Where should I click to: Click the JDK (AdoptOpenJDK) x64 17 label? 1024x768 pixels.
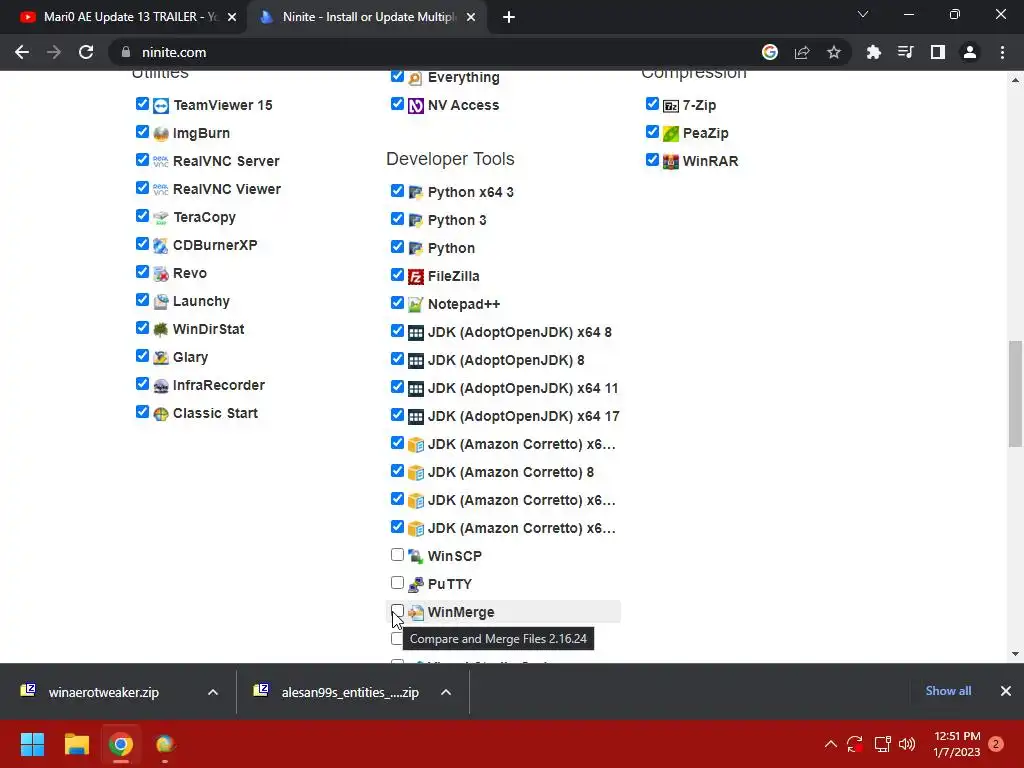coord(524,417)
